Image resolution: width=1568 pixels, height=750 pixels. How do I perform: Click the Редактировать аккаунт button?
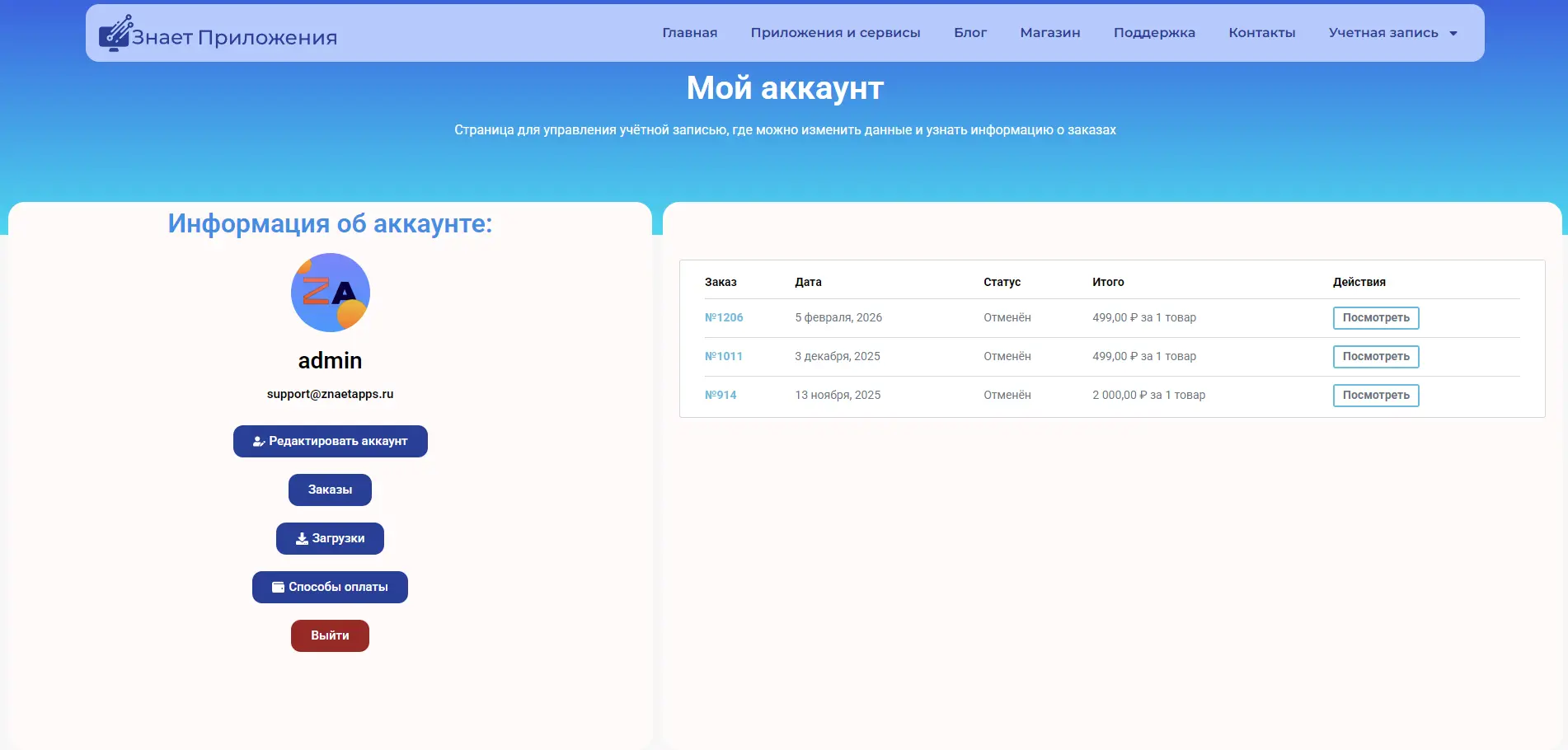click(331, 441)
